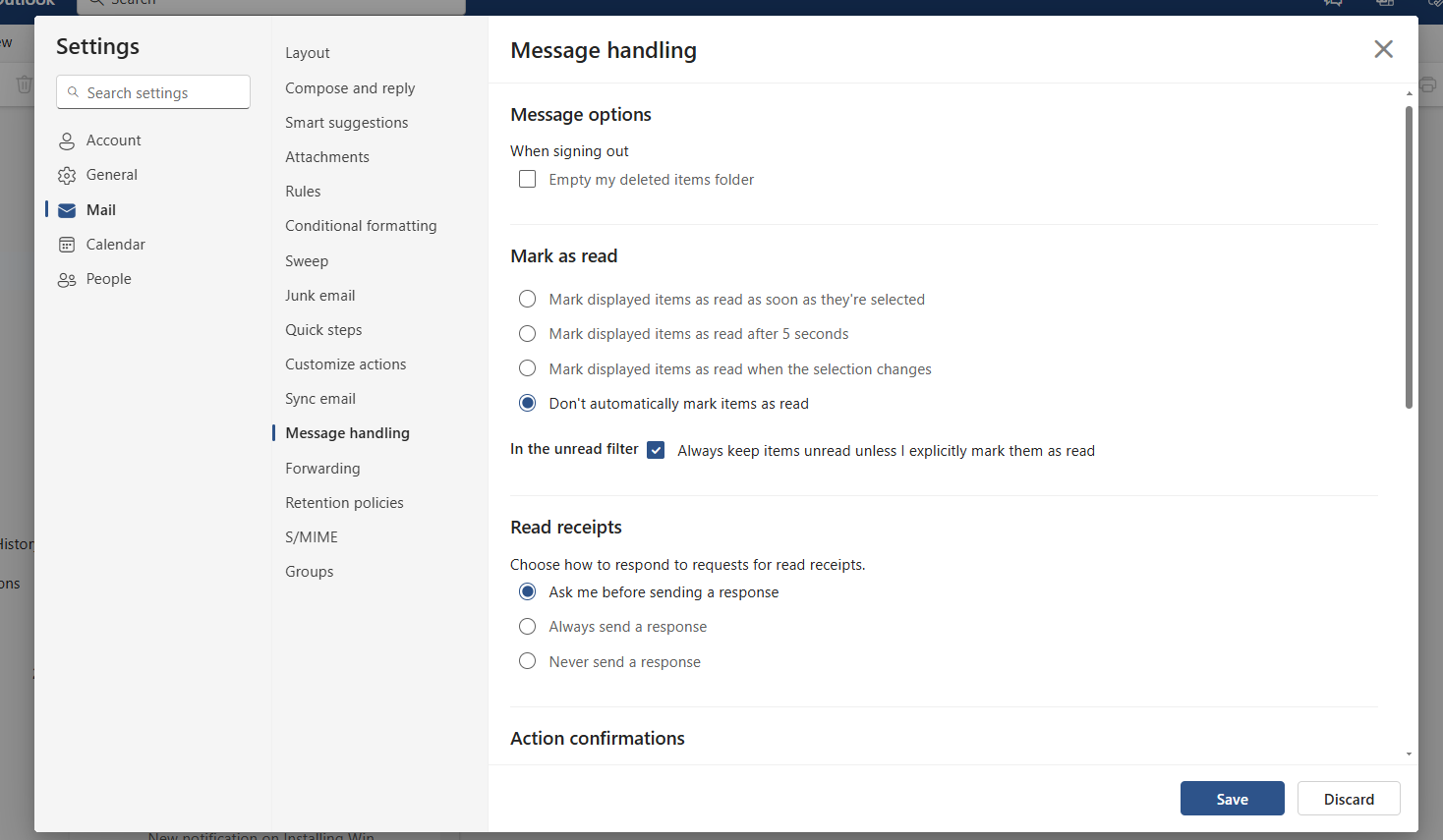The image size is (1443, 840).
Task: Select Never send a response
Action: coord(528,662)
